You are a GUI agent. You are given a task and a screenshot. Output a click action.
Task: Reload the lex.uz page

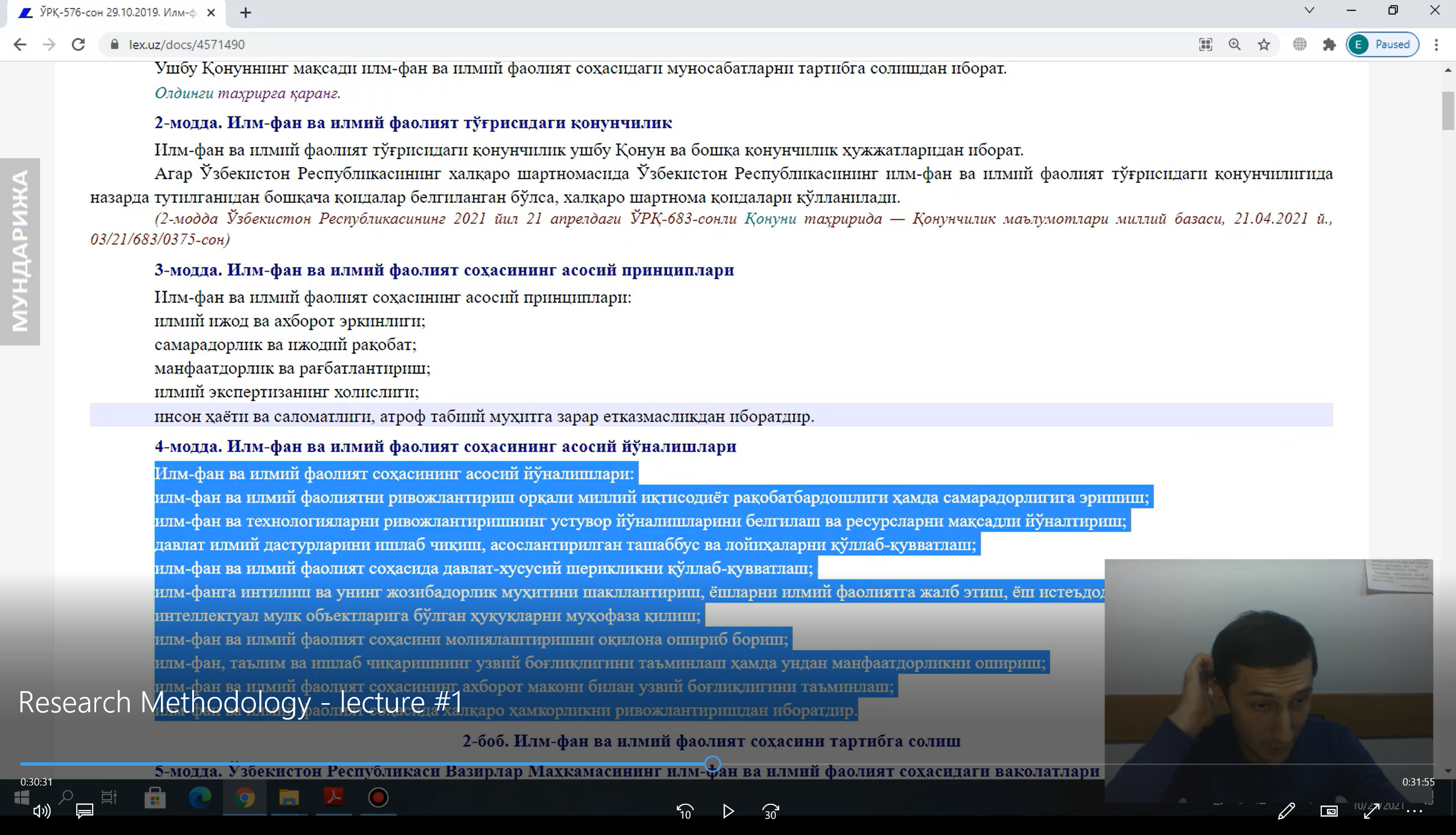[x=78, y=45]
